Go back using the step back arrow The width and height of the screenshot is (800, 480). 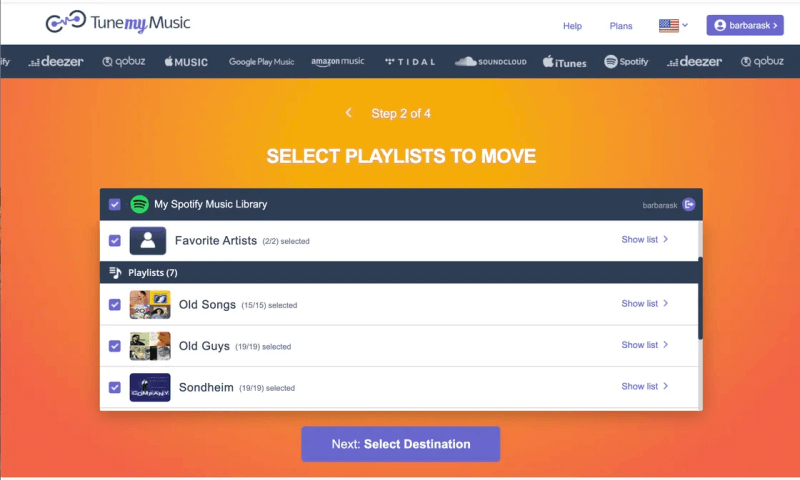pyautogui.click(x=348, y=113)
